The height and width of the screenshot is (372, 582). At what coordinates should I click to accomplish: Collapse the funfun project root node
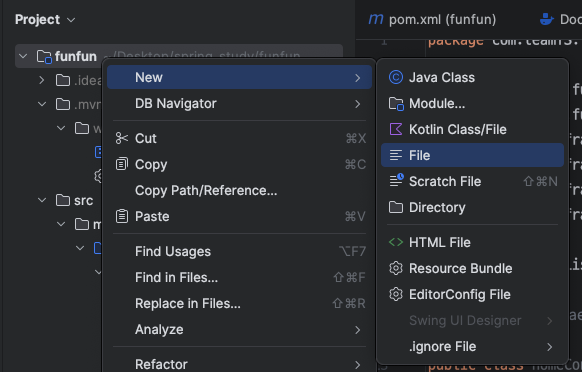(x=23, y=56)
